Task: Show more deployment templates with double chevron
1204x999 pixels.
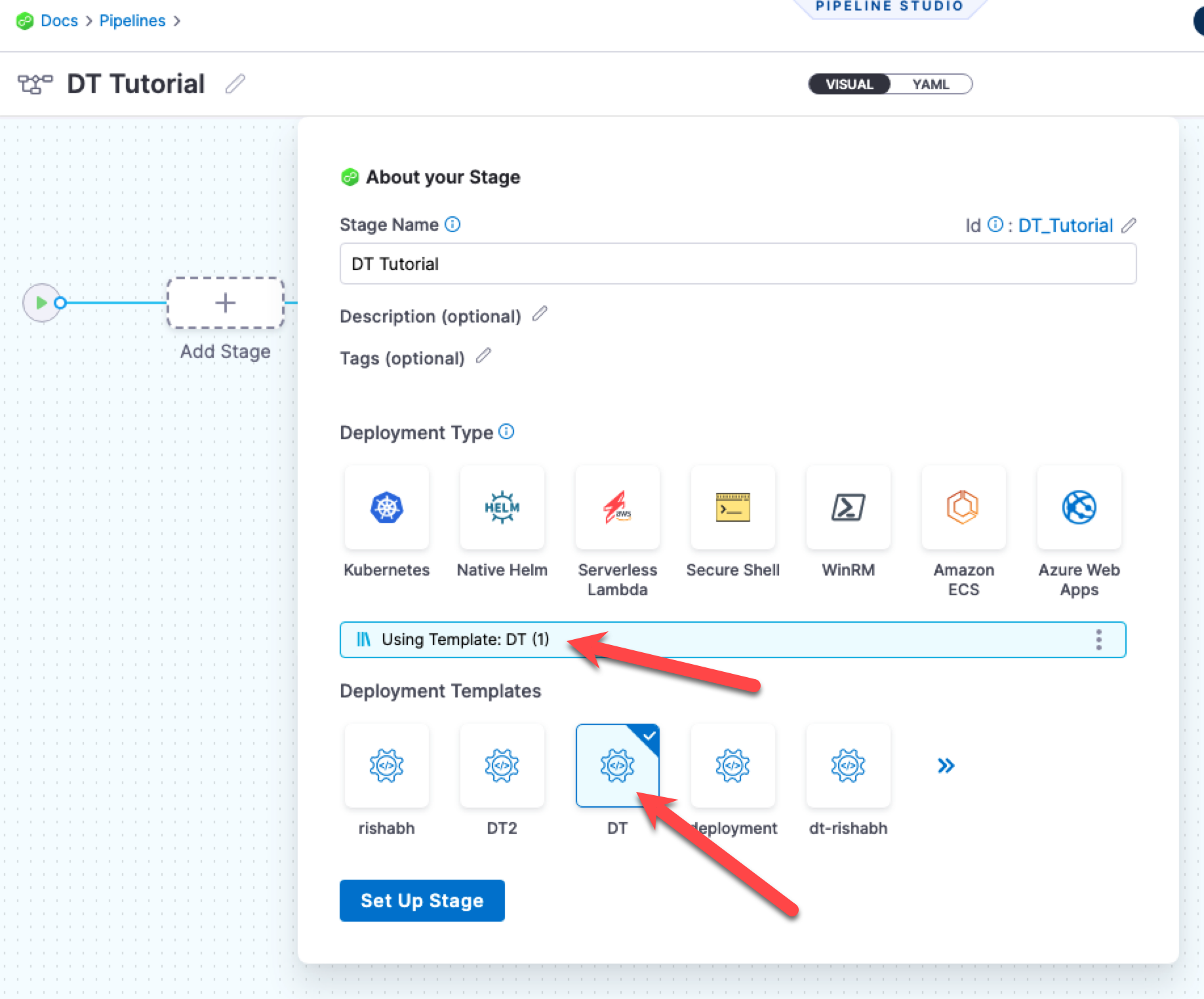Action: [x=945, y=766]
